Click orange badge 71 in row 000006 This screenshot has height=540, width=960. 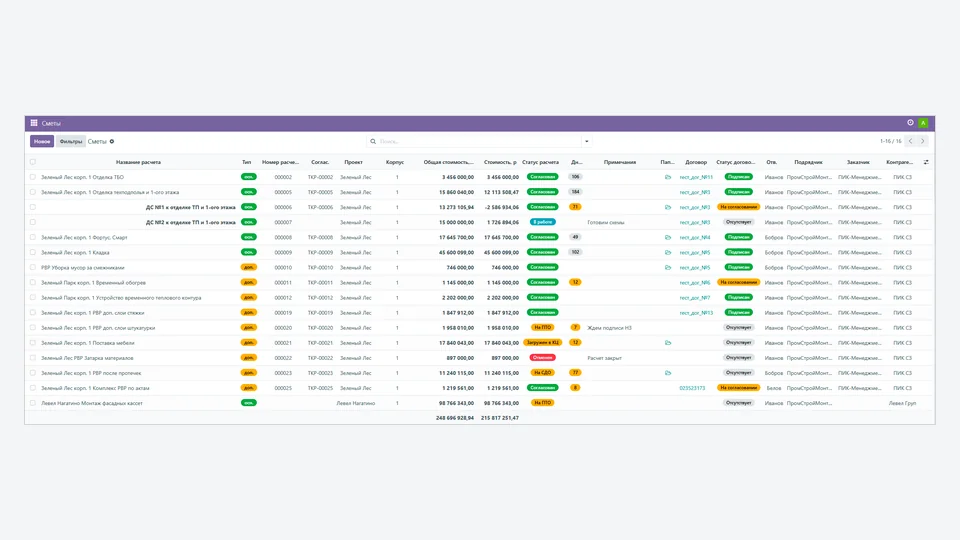pos(575,207)
